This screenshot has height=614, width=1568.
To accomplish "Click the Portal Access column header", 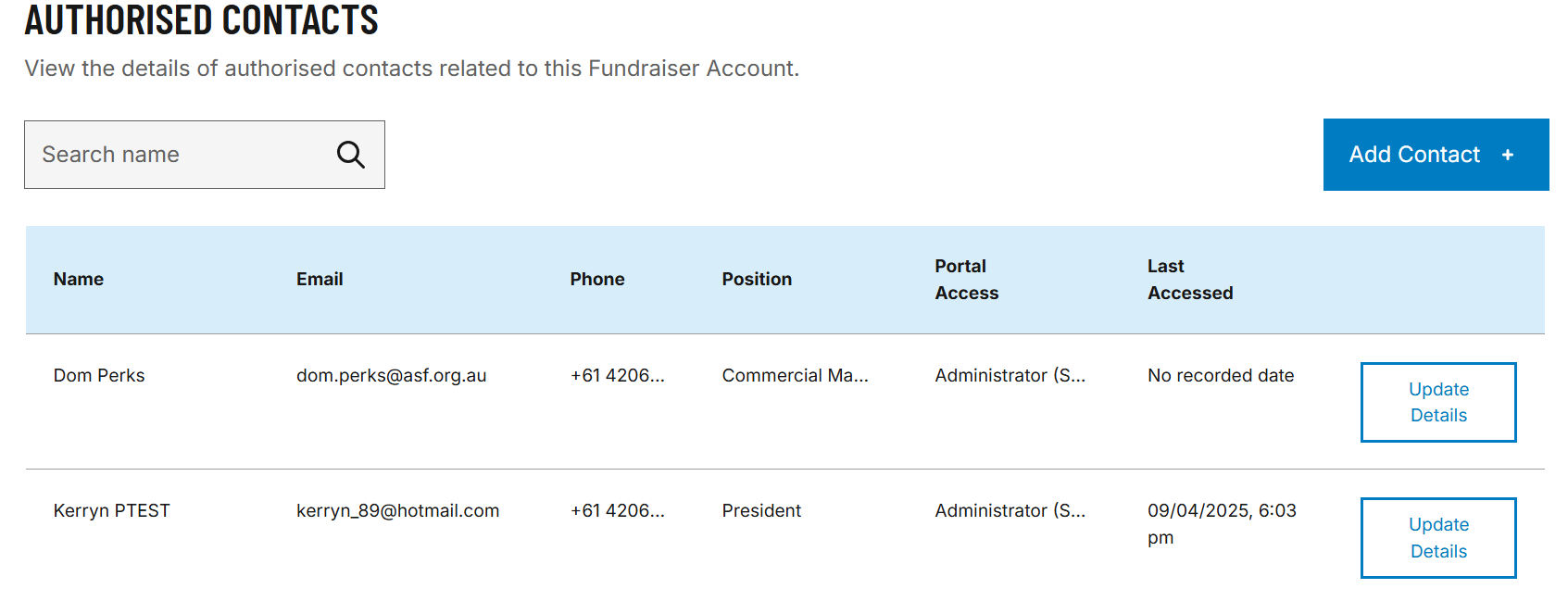I will tap(967, 280).
